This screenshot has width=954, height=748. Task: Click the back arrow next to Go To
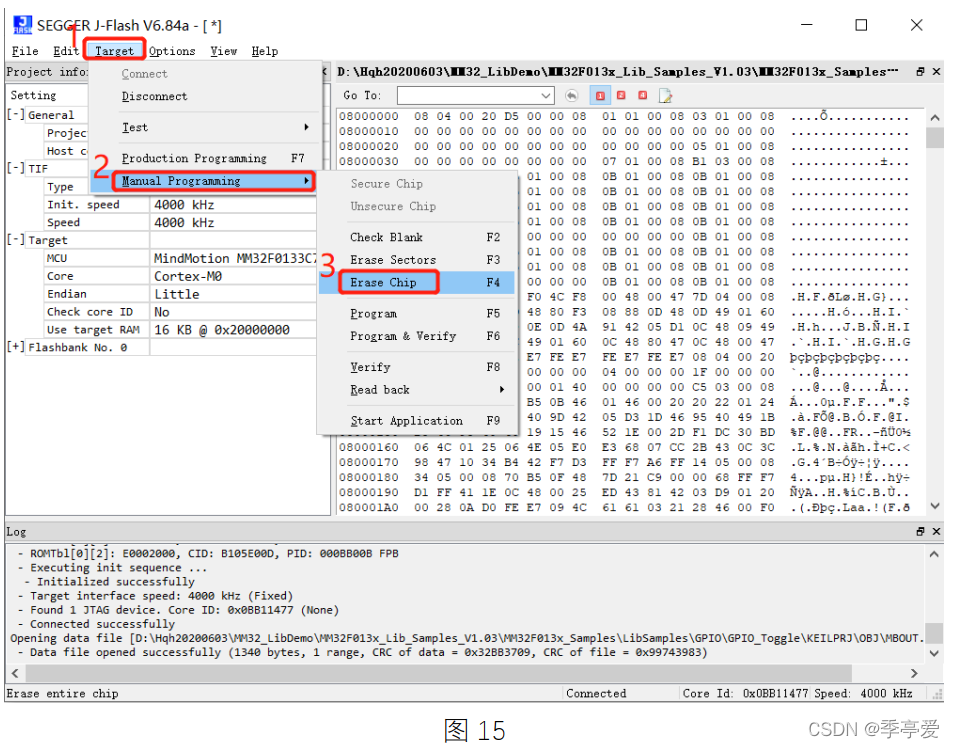click(x=571, y=96)
